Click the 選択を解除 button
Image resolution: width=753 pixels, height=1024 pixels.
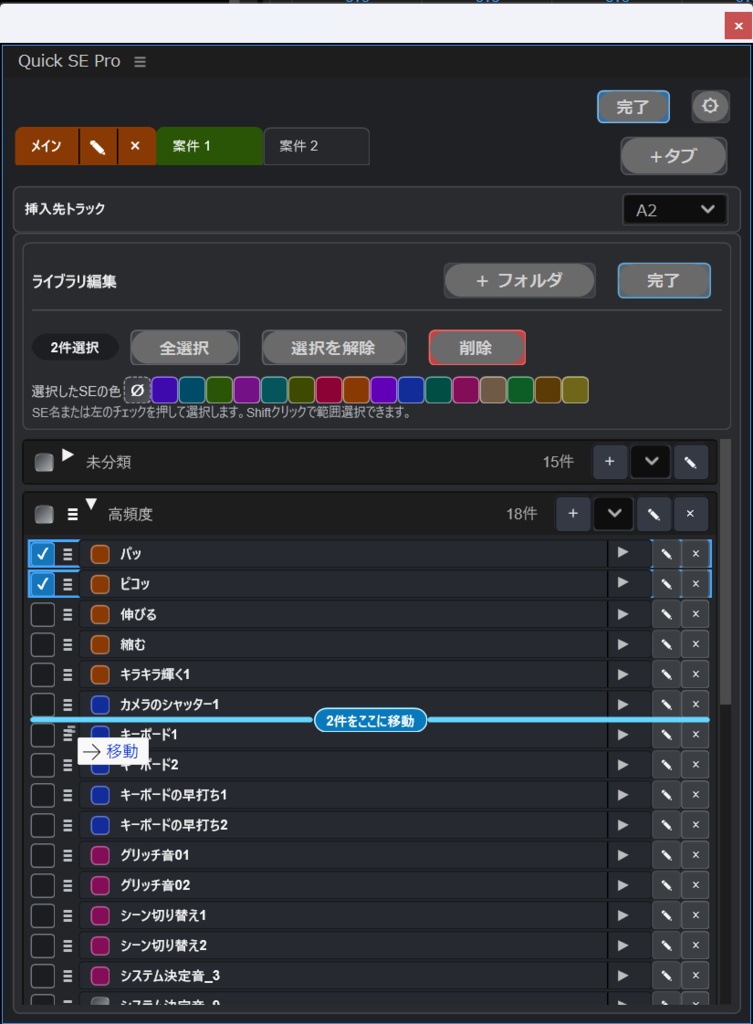click(x=334, y=347)
